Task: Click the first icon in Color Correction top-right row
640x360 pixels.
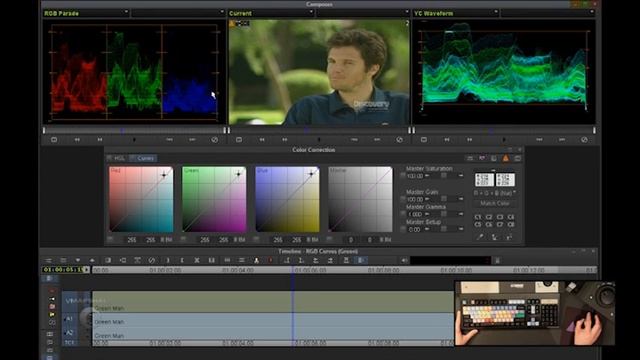Action: click(x=470, y=158)
